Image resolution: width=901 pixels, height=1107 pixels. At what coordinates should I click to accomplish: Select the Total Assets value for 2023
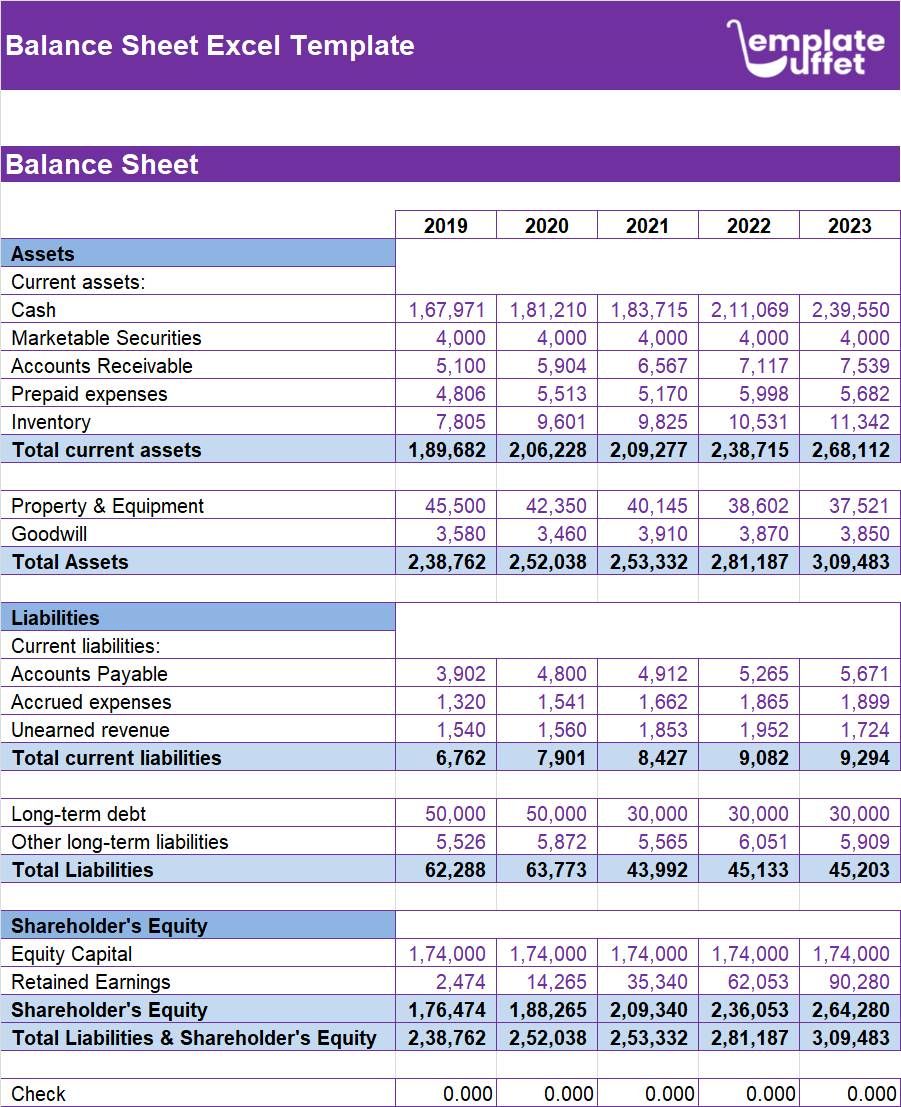849,562
